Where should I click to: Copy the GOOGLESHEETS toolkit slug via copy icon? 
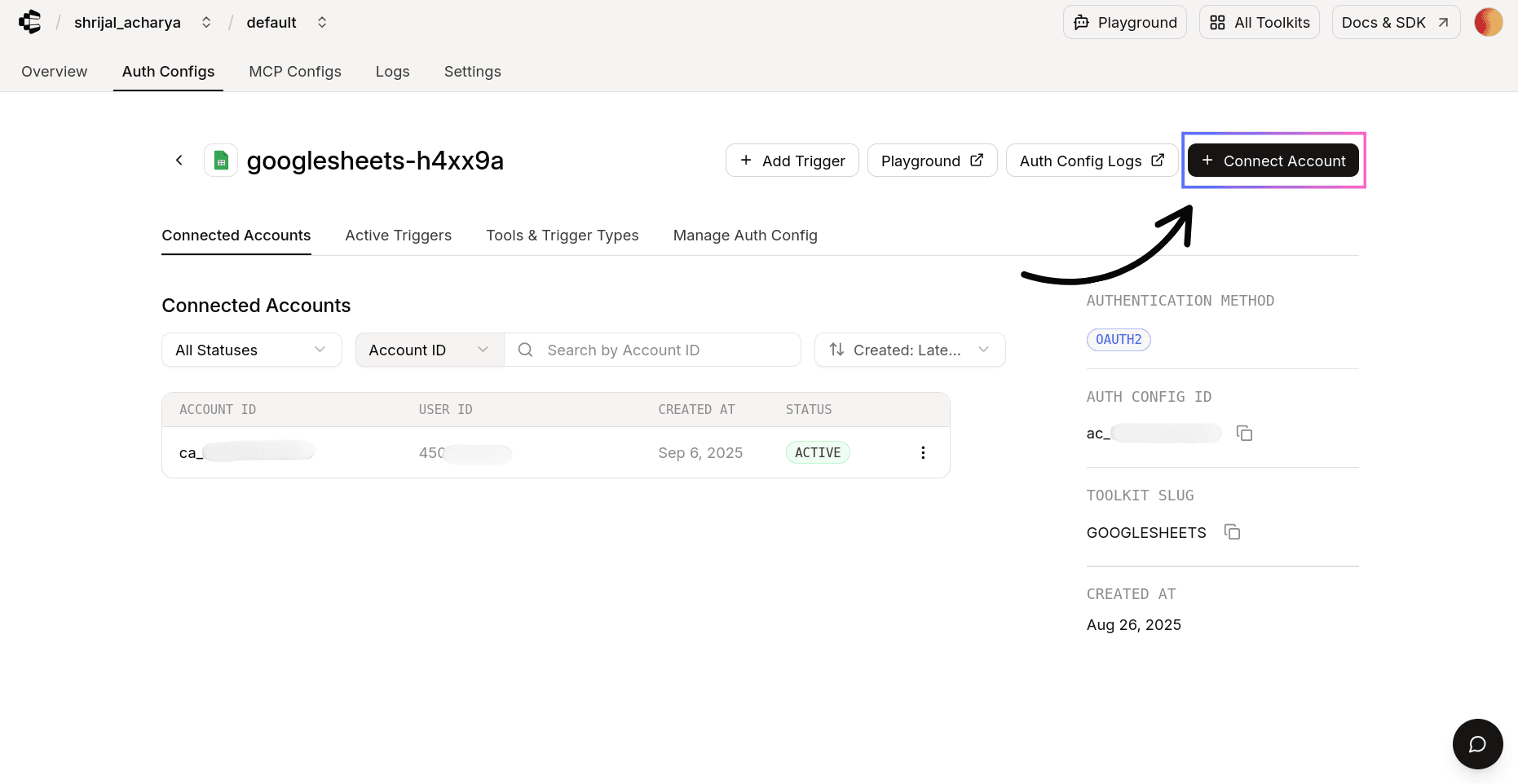(1232, 531)
